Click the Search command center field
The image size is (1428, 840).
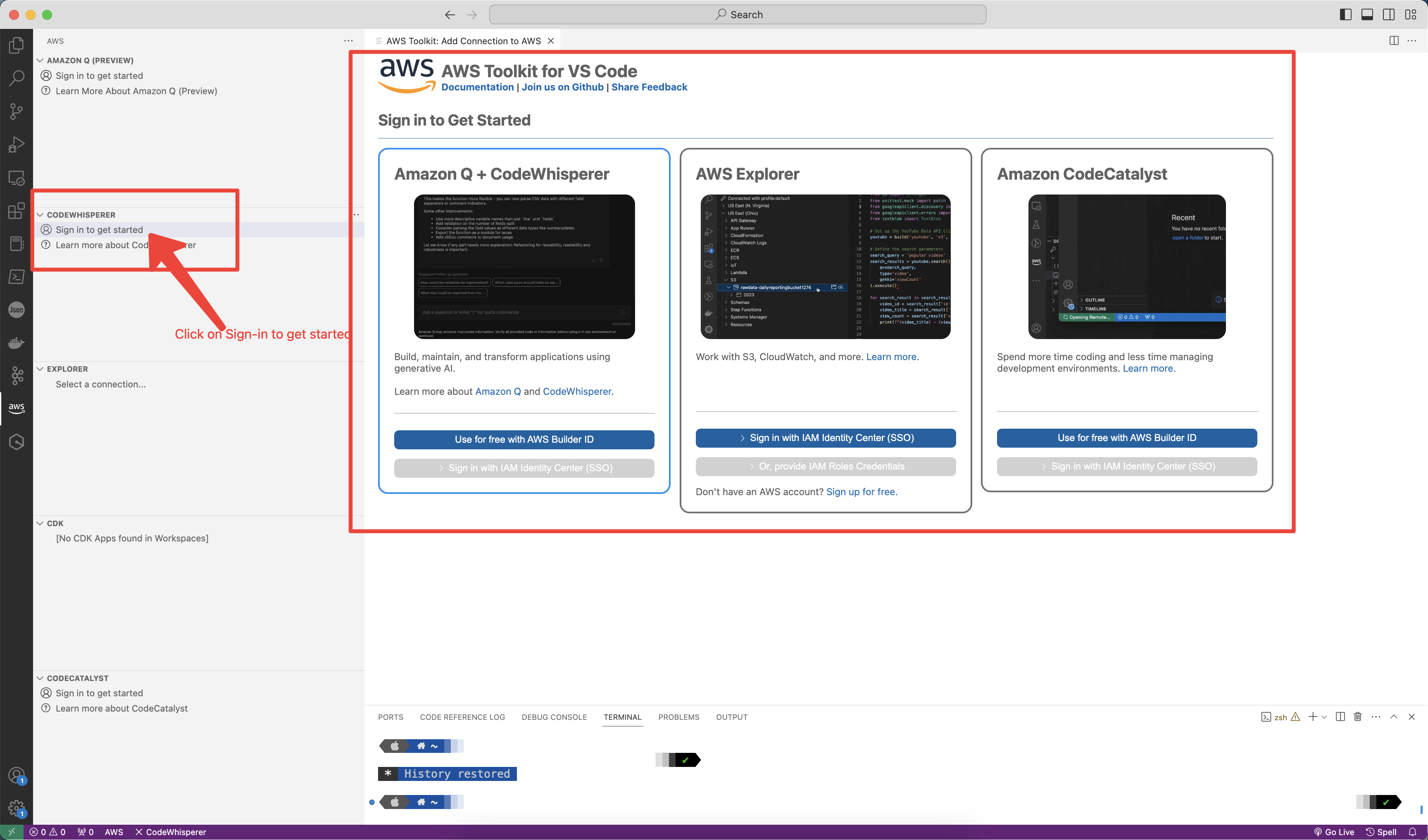pyautogui.click(x=737, y=15)
